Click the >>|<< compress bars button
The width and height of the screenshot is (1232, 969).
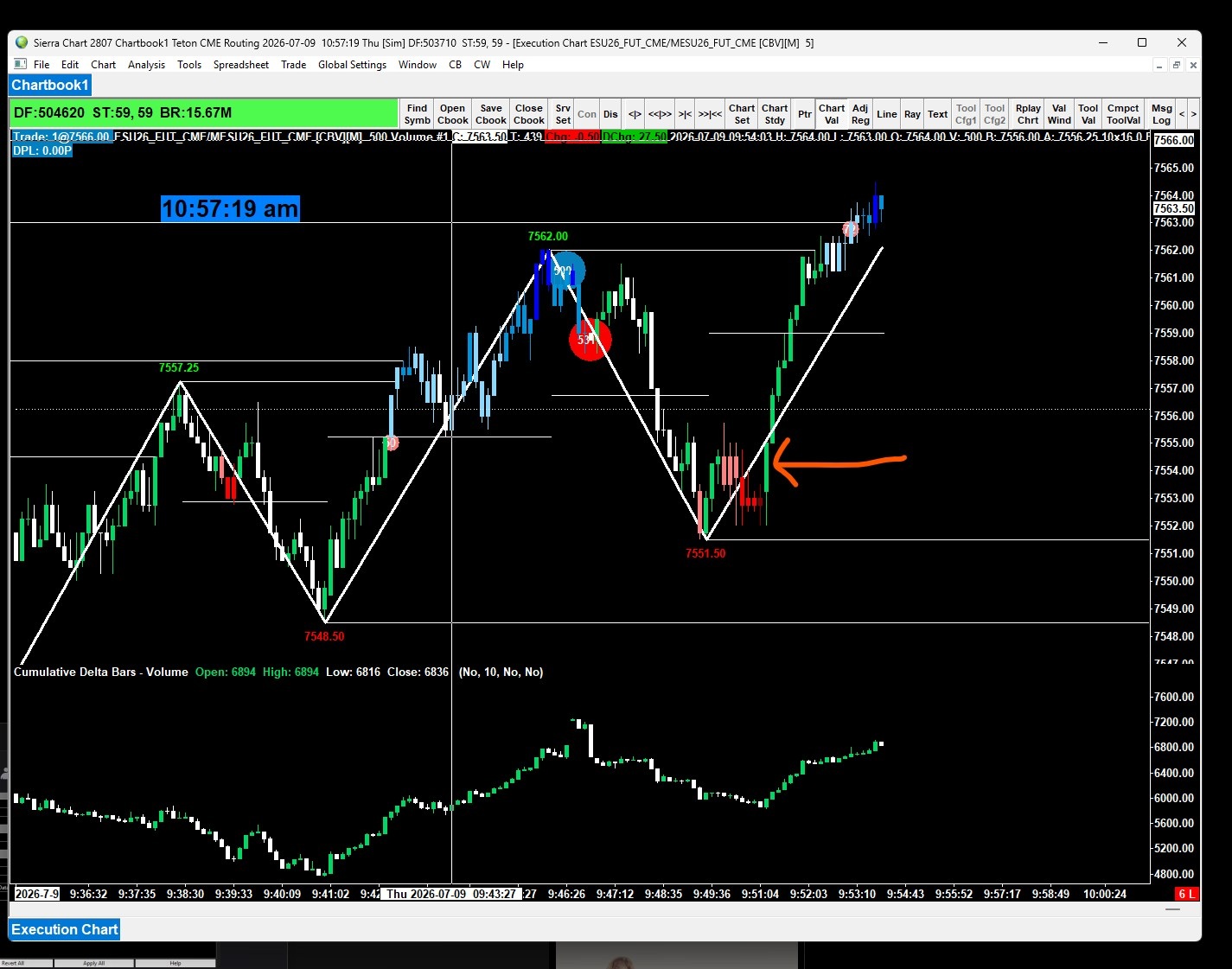(x=710, y=114)
